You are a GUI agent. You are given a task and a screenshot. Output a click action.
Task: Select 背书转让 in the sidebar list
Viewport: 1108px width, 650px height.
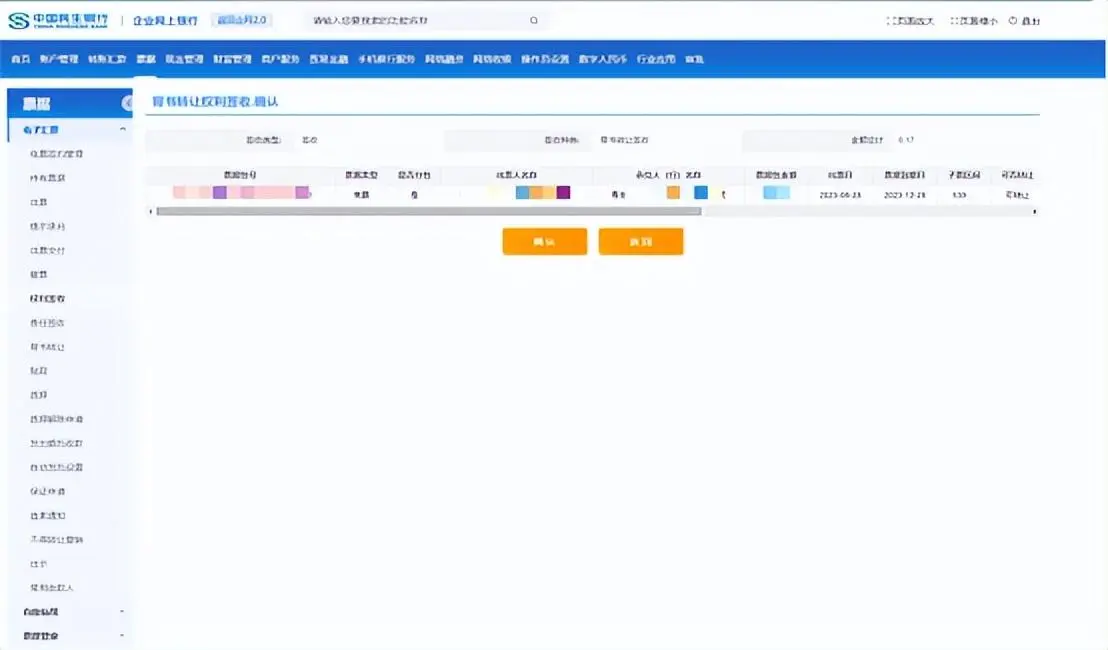tap(47, 346)
